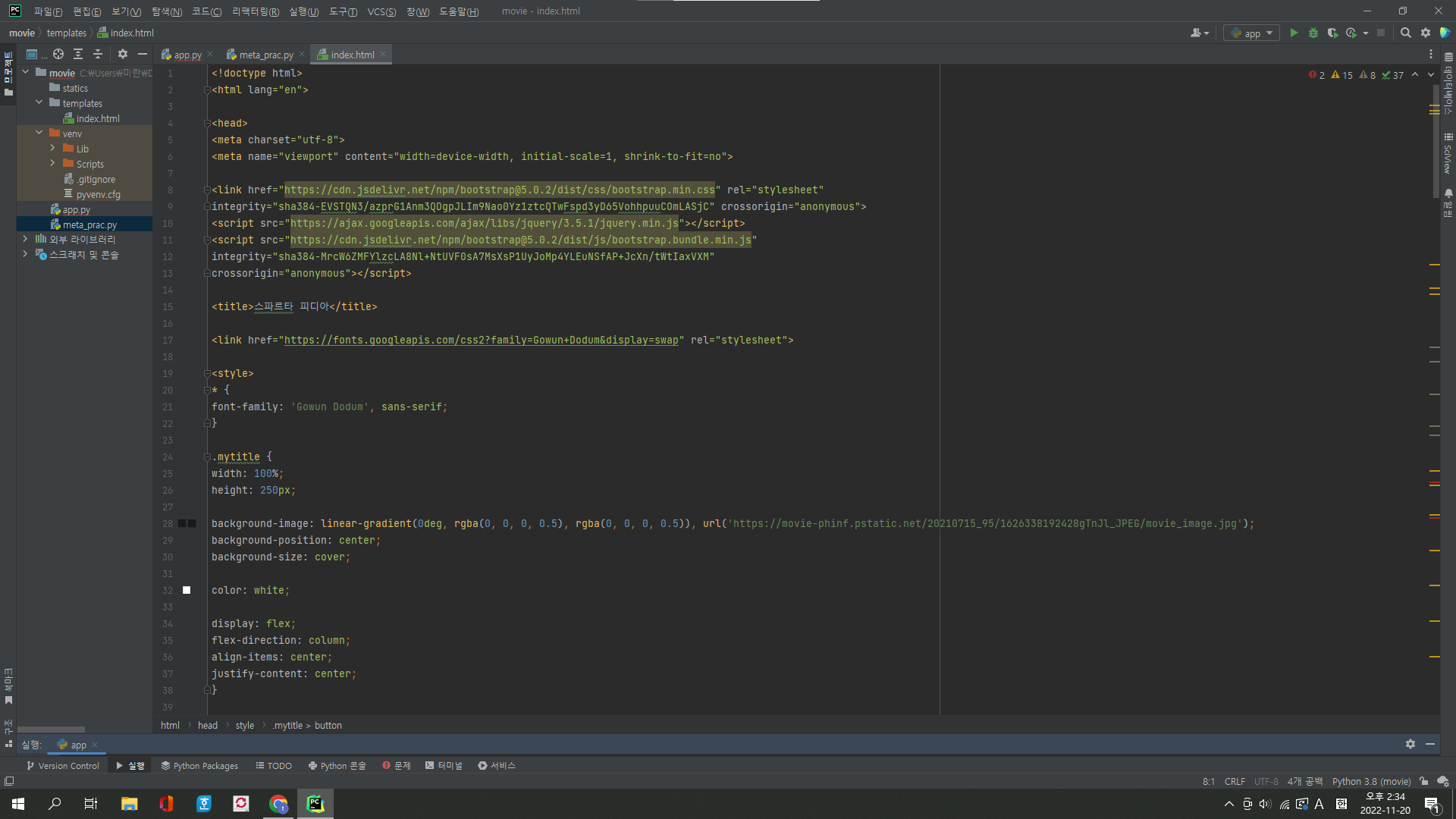Click the colorful JetBrains icon at the toolbar's right end
Image resolution: width=1456 pixels, height=819 pixels.
tap(1445, 33)
